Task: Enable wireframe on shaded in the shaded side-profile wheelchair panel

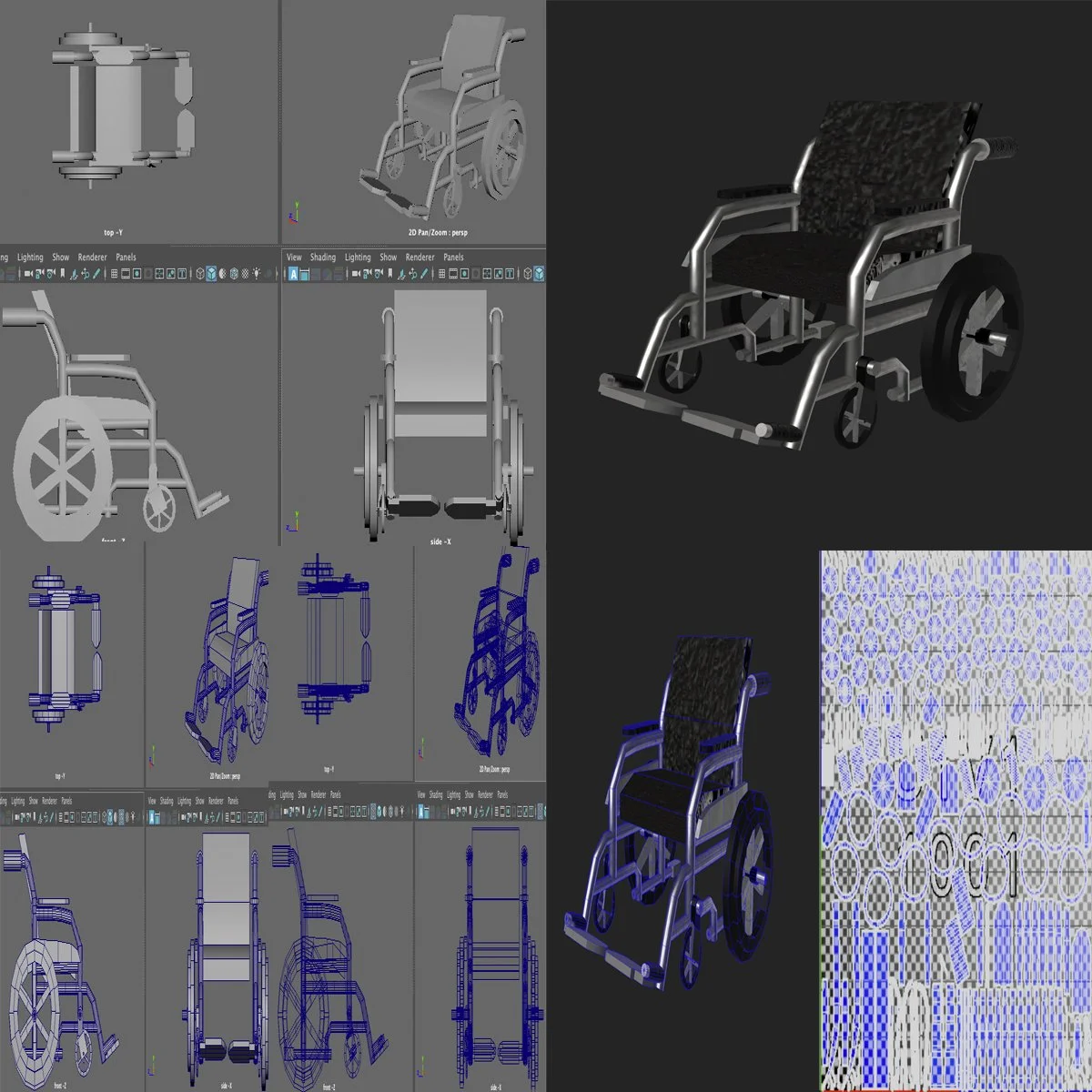Action: [234, 274]
